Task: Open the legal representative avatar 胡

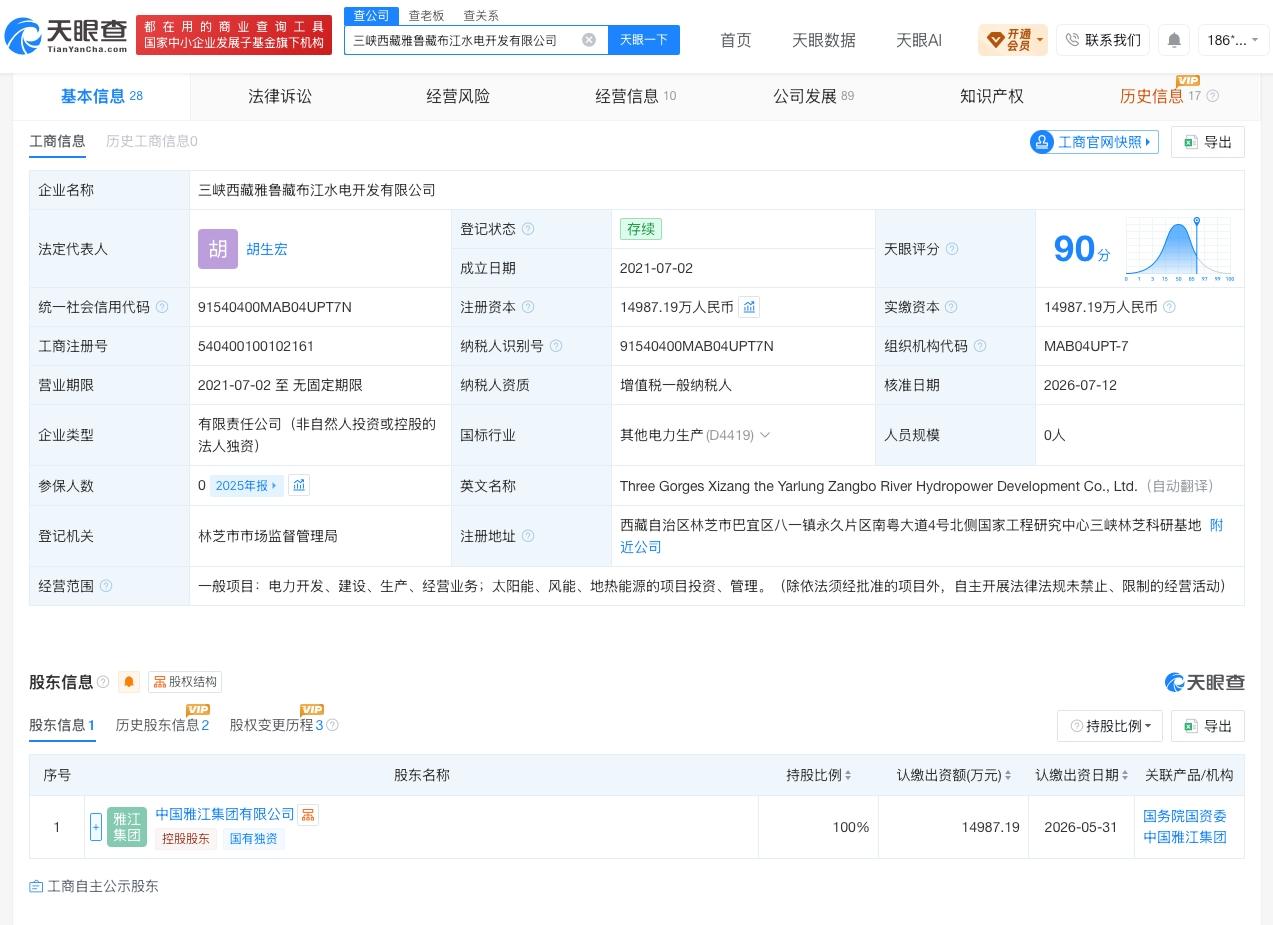Action: (218, 249)
